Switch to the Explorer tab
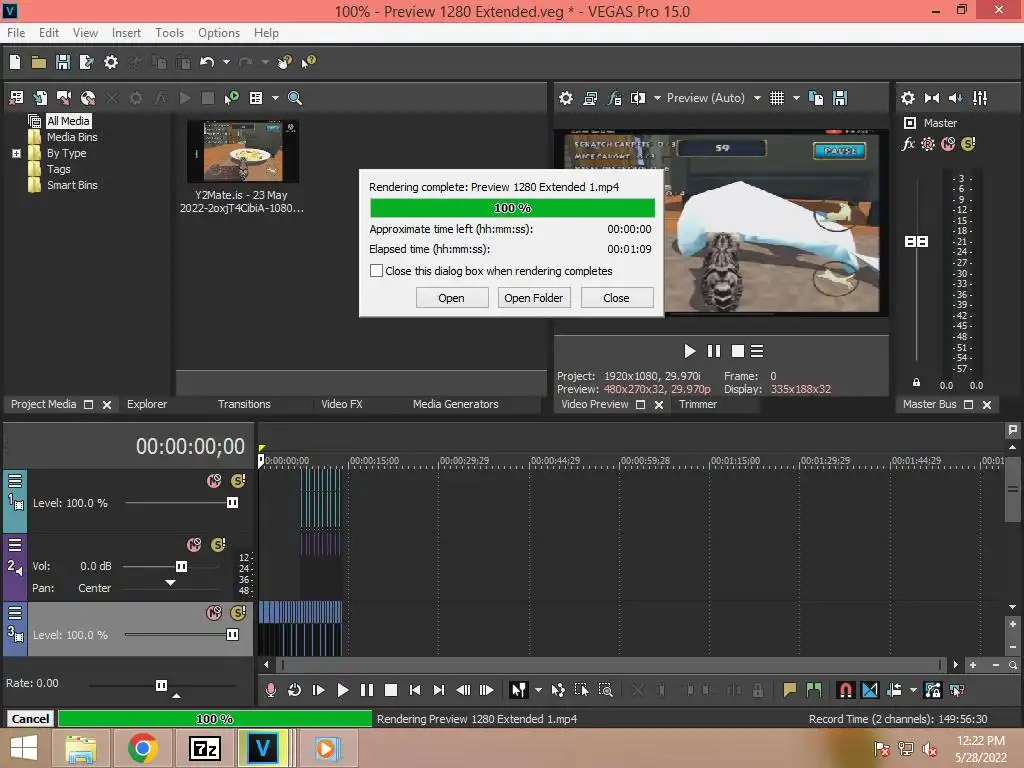 point(147,404)
